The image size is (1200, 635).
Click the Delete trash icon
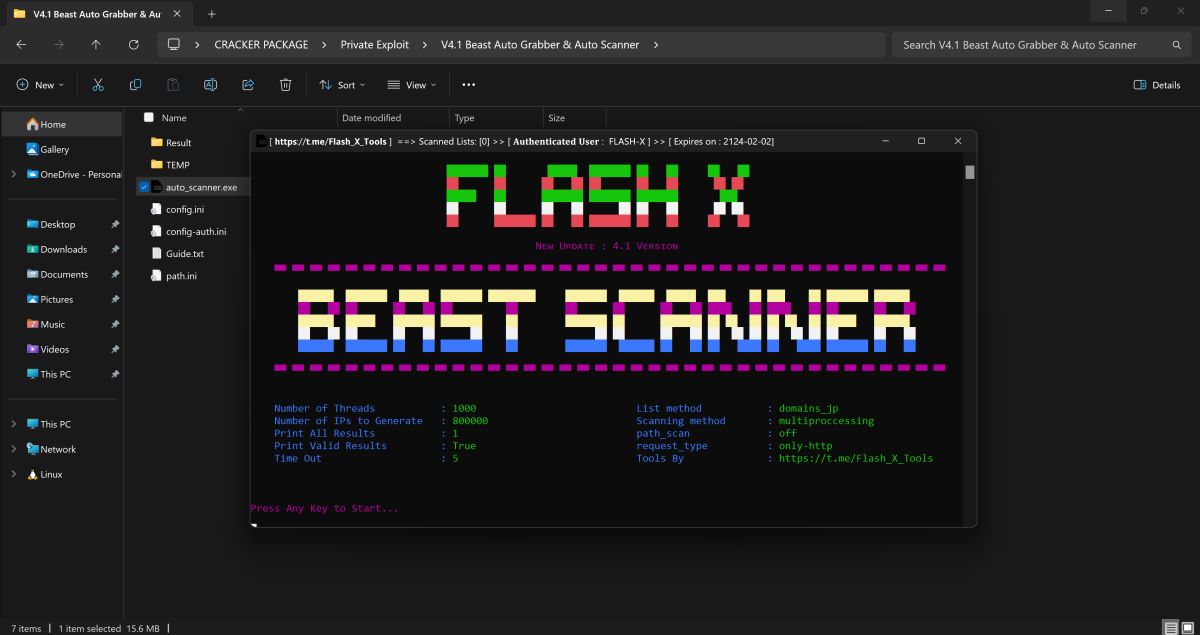point(285,85)
